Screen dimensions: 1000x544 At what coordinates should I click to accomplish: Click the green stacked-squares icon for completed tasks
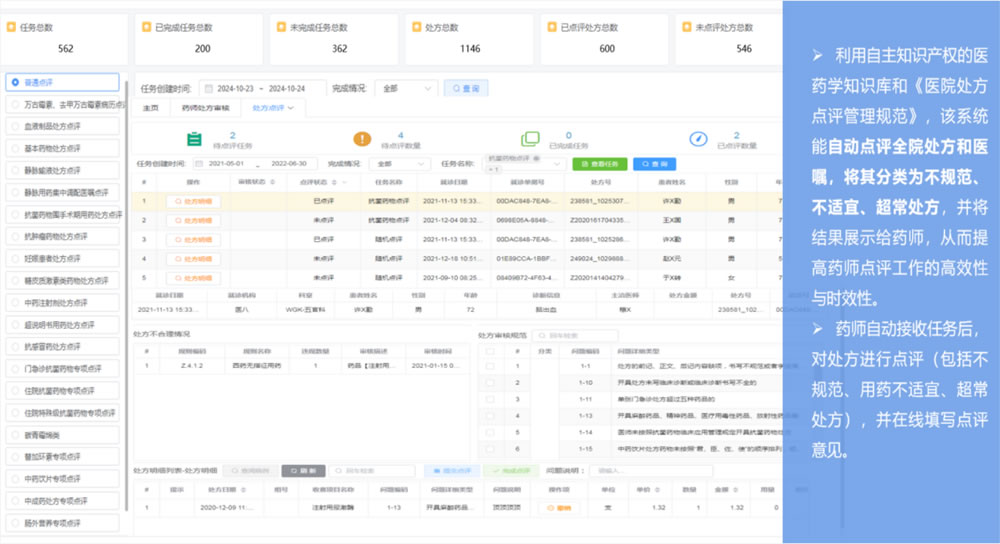[530, 138]
